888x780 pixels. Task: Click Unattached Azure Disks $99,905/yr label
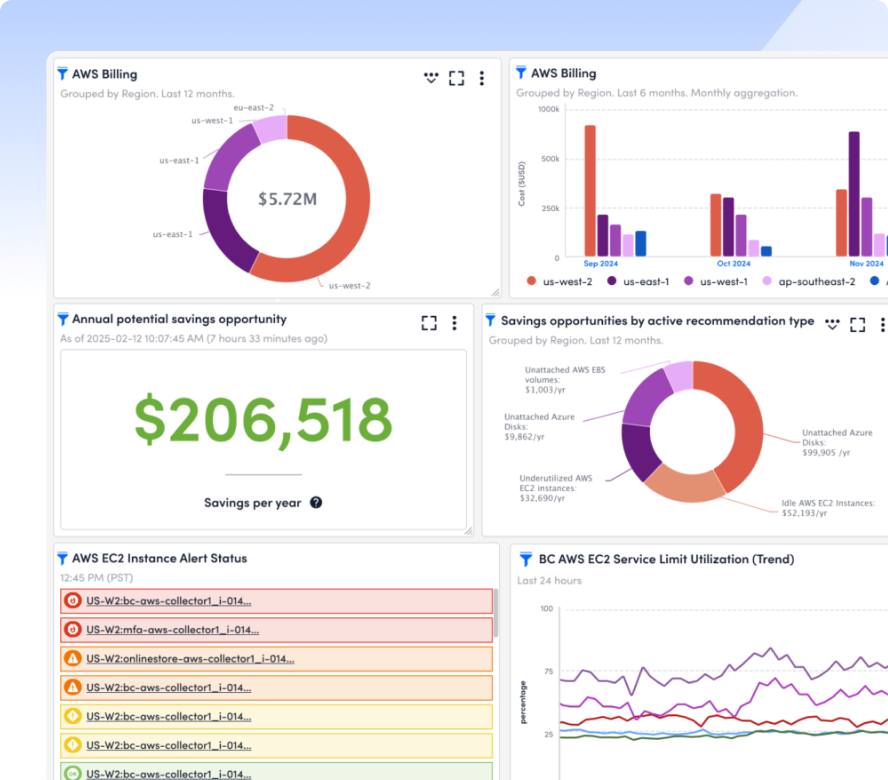[x=837, y=442]
